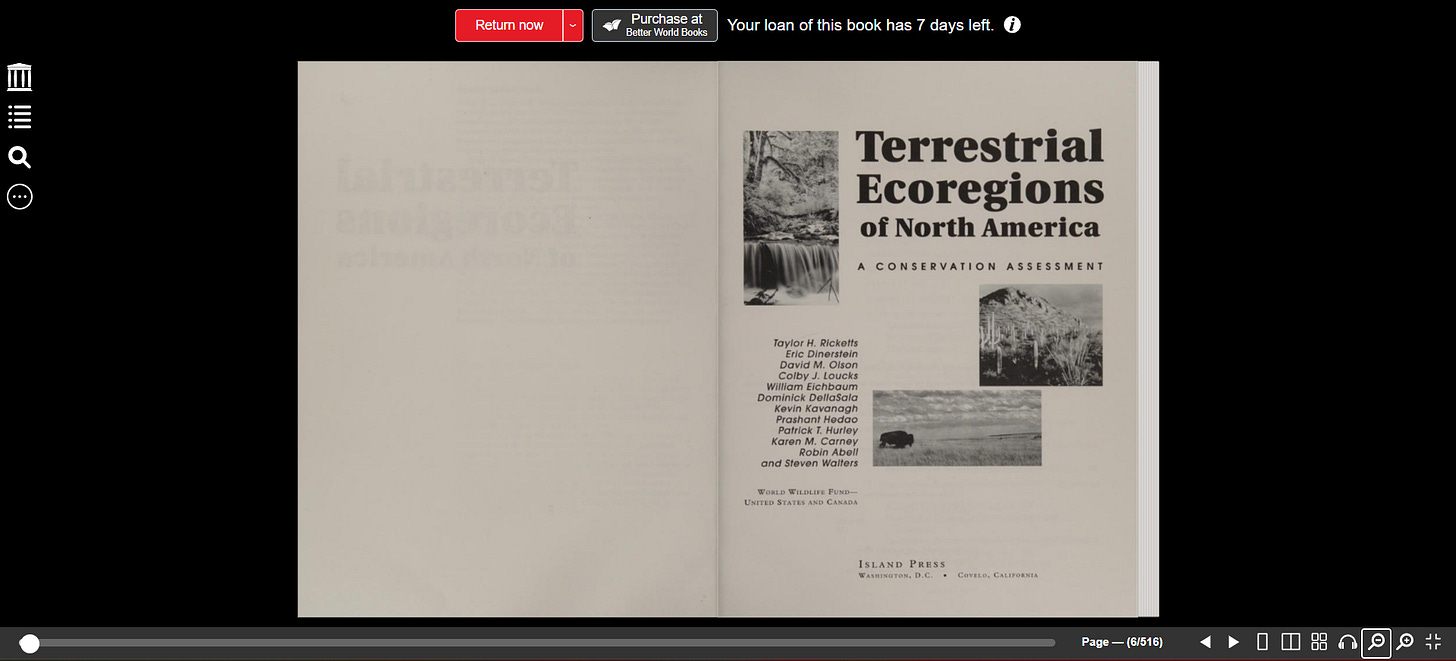Image resolution: width=1456 pixels, height=661 pixels.
Task: Go to next page with right arrow
Action: click(1233, 642)
